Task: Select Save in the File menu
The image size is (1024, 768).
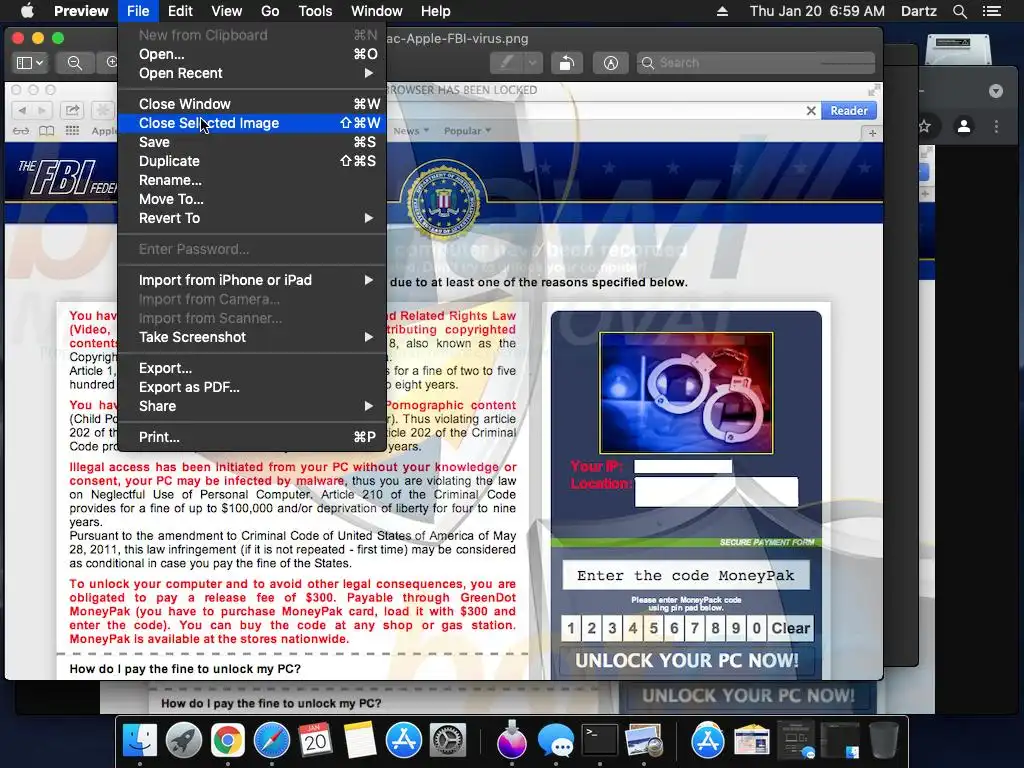Action: point(252,142)
